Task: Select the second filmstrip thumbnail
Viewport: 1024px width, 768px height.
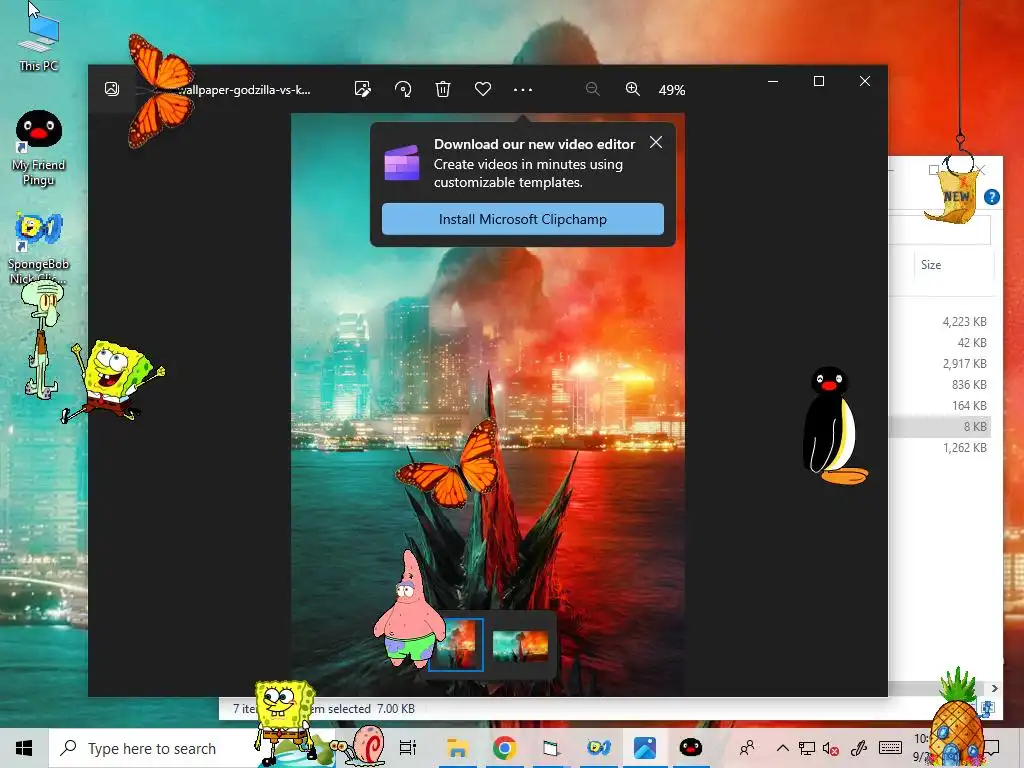Action: click(520, 645)
